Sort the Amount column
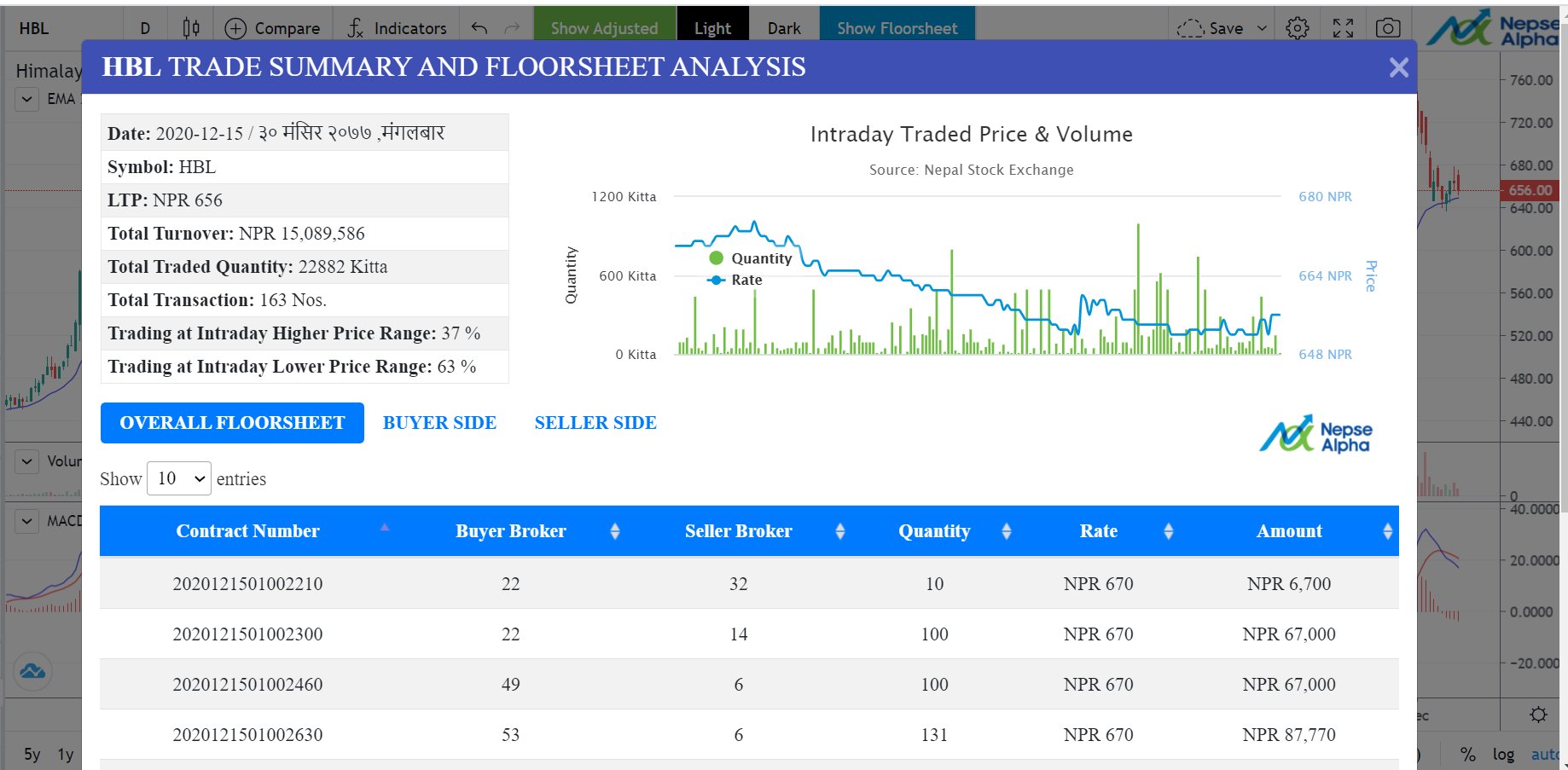The width and height of the screenshot is (1568, 770). pyautogui.click(x=1289, y=531)
